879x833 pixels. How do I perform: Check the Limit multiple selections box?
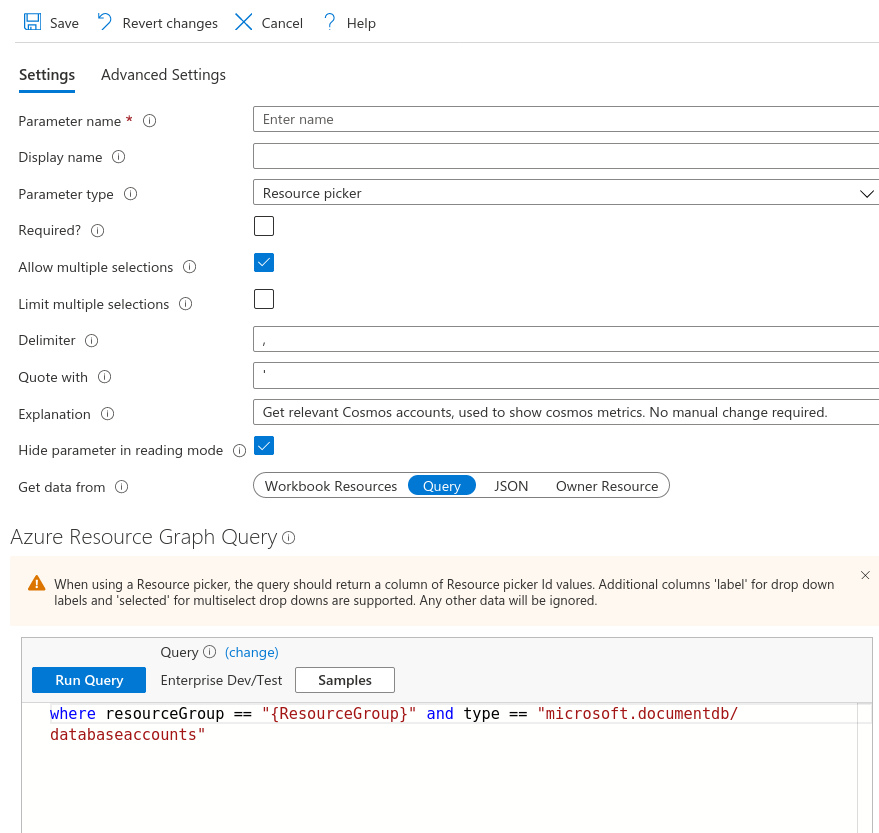click(x=264, y=299)
